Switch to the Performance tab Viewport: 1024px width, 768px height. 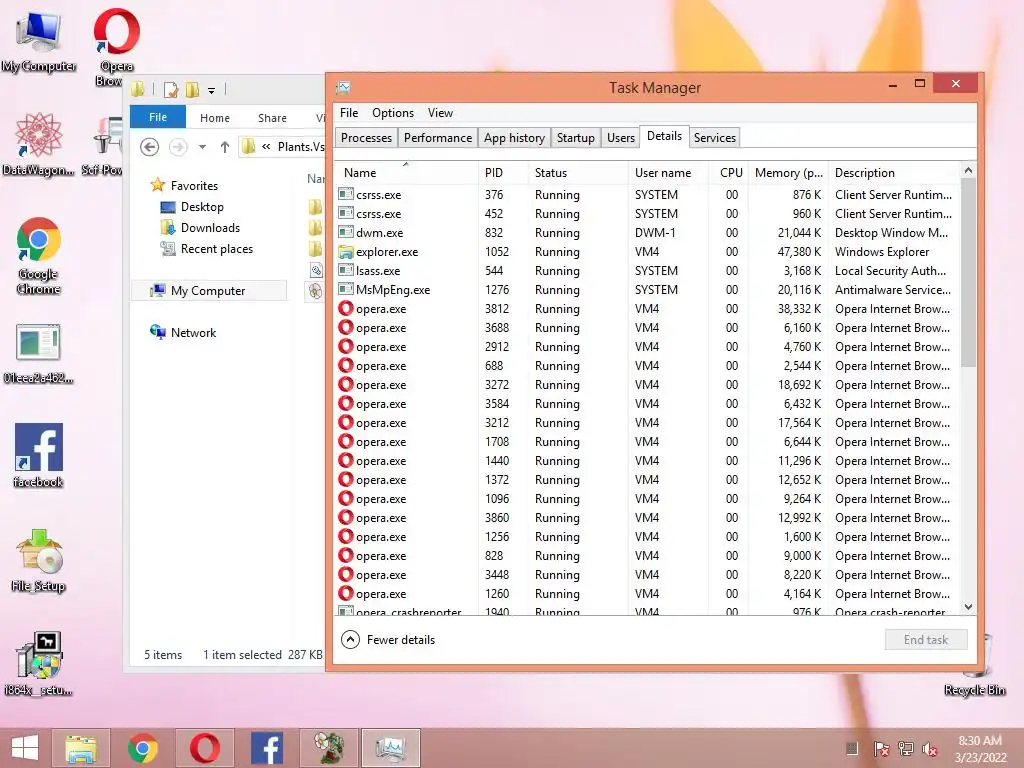pyautogui.click(x=438, y=138)
